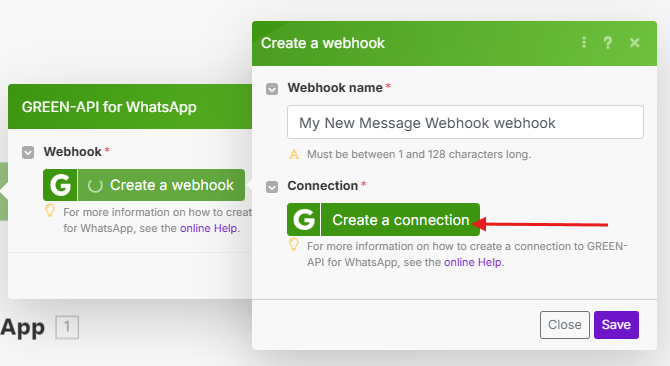Click the Create a webhook dialog title
Screen dimensions: 670x366
coord(323,43)
